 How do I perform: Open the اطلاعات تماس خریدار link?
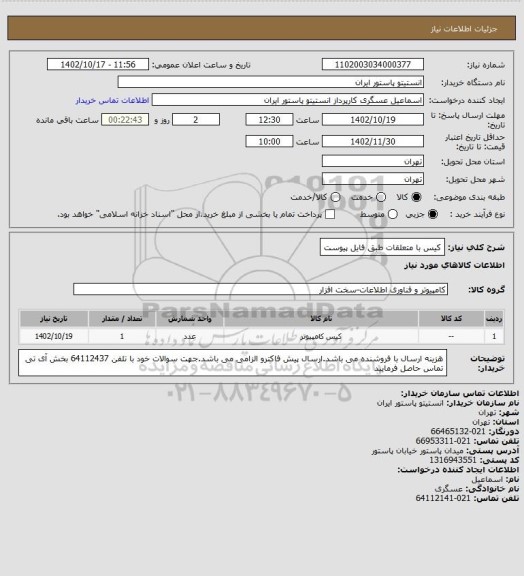112,100
